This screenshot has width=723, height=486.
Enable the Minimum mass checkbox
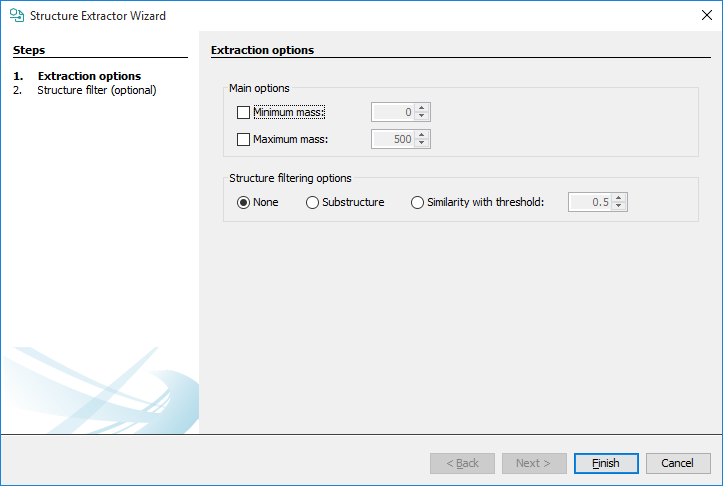244,113
